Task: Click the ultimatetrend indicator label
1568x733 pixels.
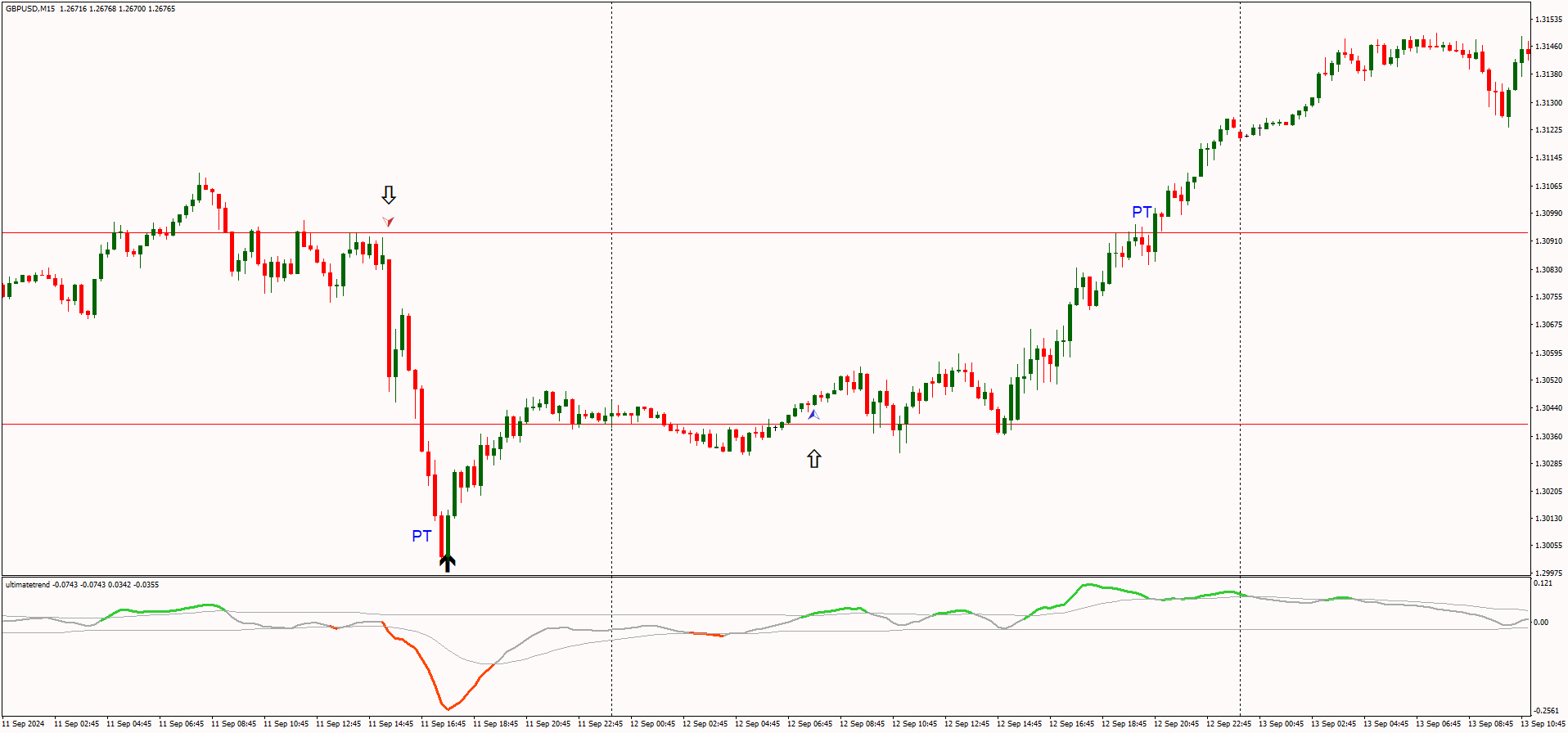Action: [28, 585]
